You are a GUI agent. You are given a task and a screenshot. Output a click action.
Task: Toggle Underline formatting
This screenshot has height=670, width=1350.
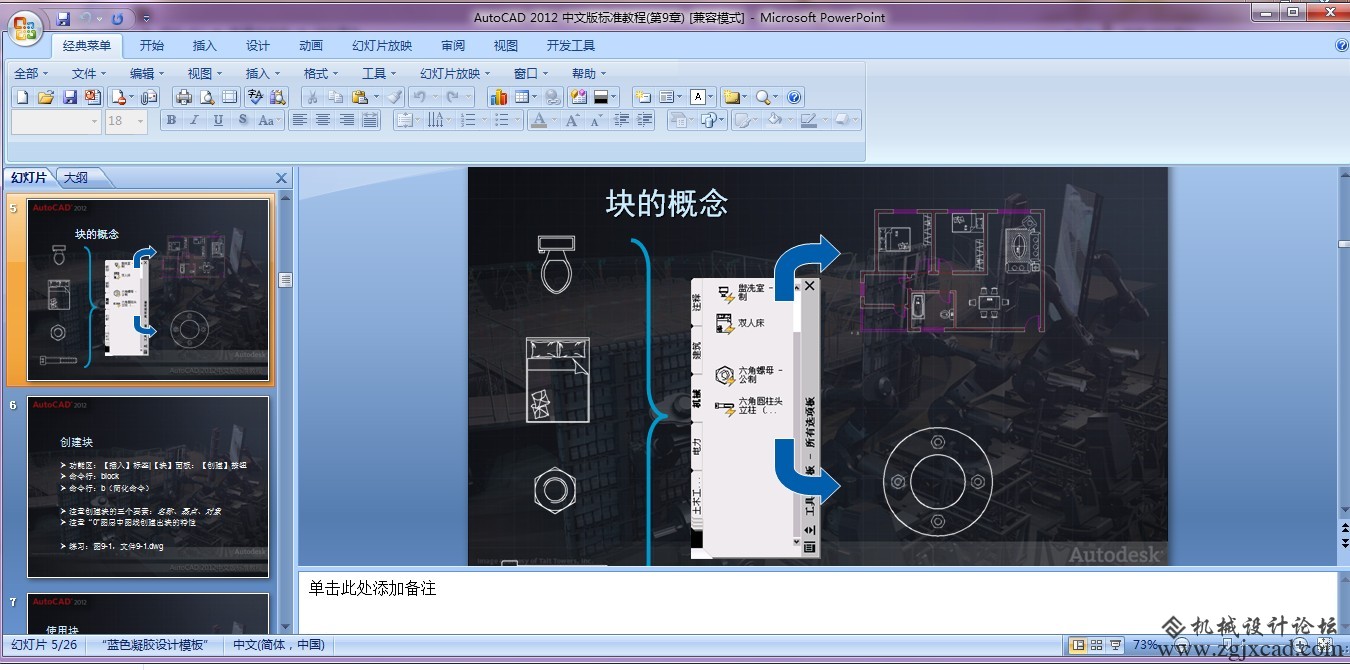click(218, 120)
